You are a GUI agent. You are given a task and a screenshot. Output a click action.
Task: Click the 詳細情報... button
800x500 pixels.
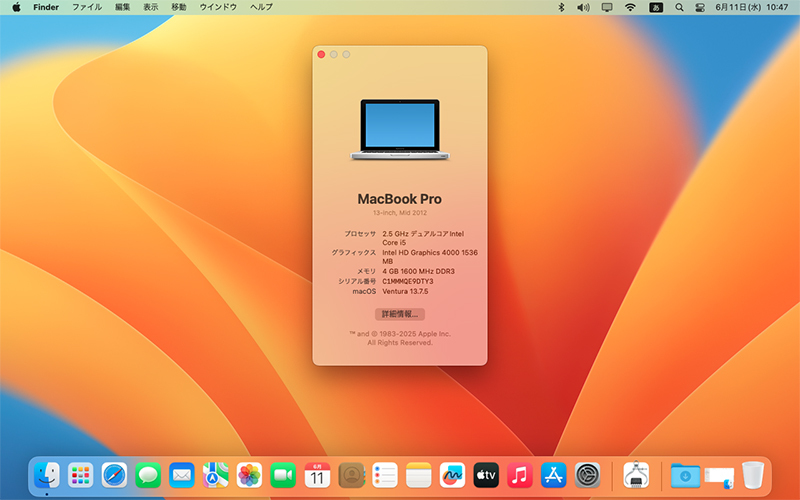(400, 314)
